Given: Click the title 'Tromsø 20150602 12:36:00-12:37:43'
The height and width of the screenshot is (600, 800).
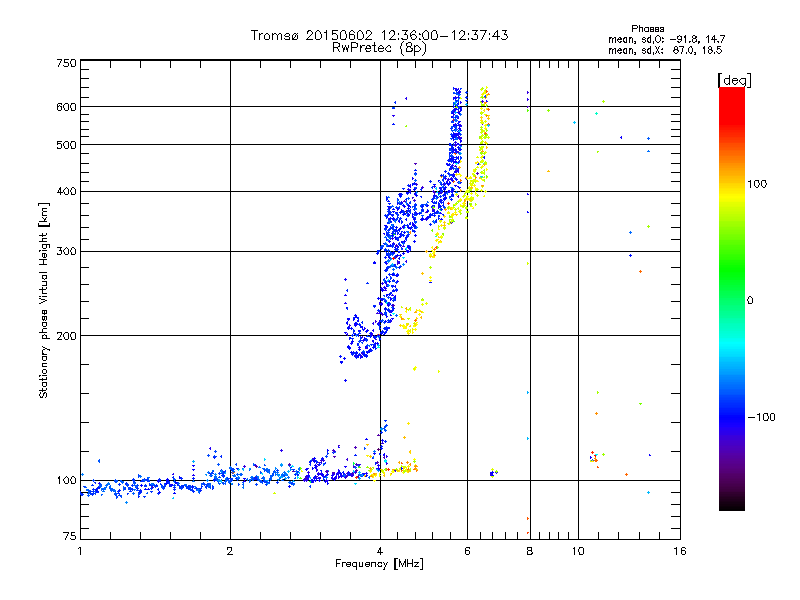Looking at the screenshot, I should tap(379, 35).
